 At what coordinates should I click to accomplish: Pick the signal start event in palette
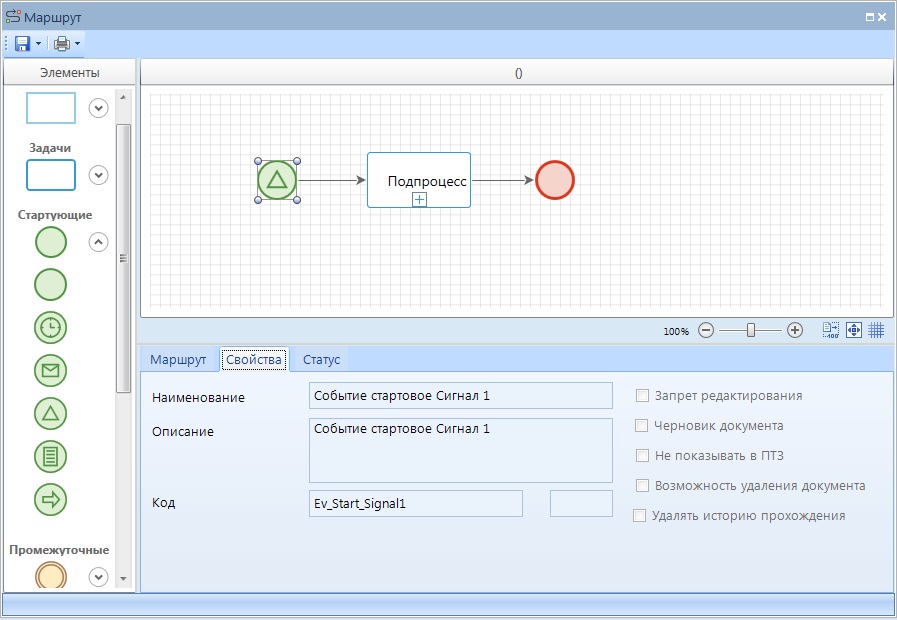point(51,413)
